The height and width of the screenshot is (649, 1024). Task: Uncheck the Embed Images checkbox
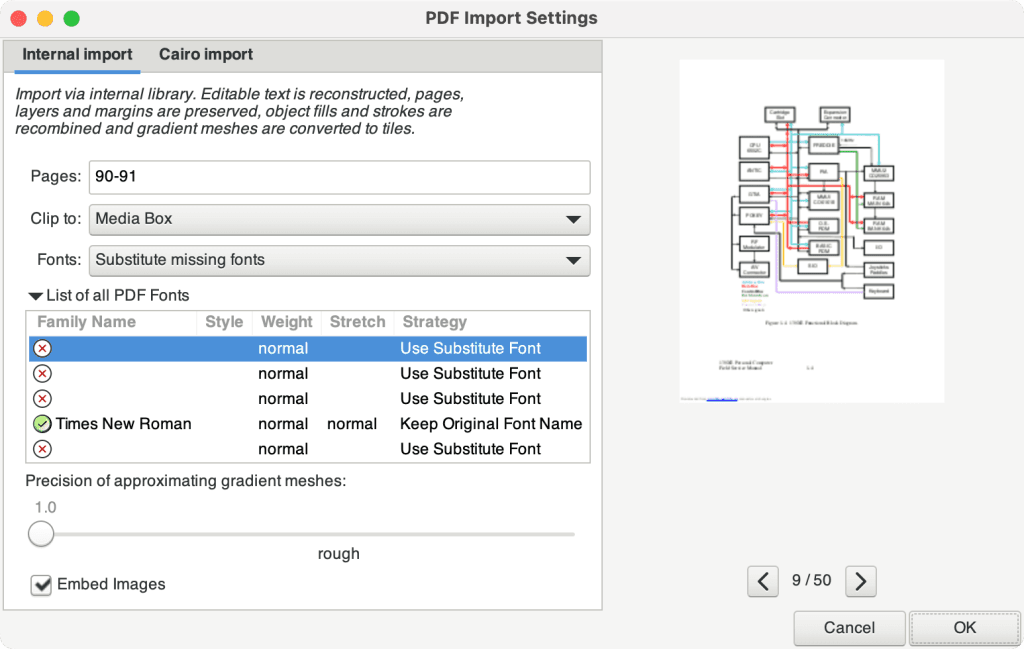click(41, 585)
